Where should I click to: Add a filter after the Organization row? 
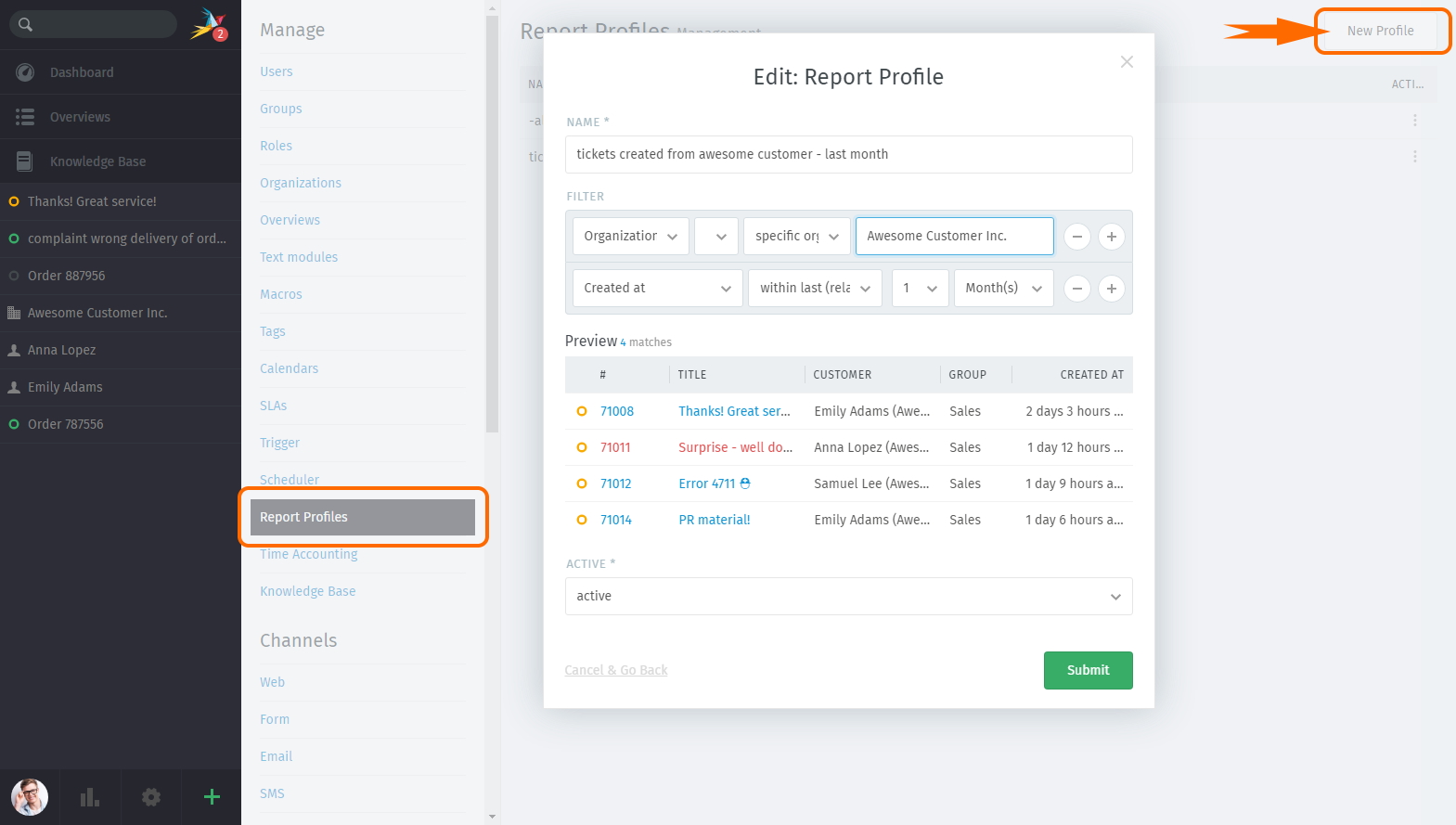tap(1112, 237)
